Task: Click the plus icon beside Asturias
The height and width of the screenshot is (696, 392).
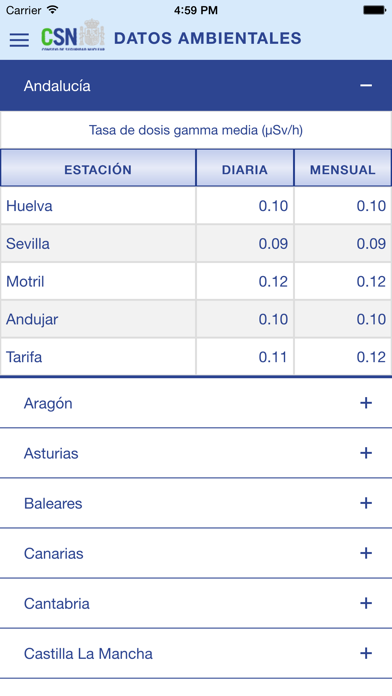Action: click(366, 453)
